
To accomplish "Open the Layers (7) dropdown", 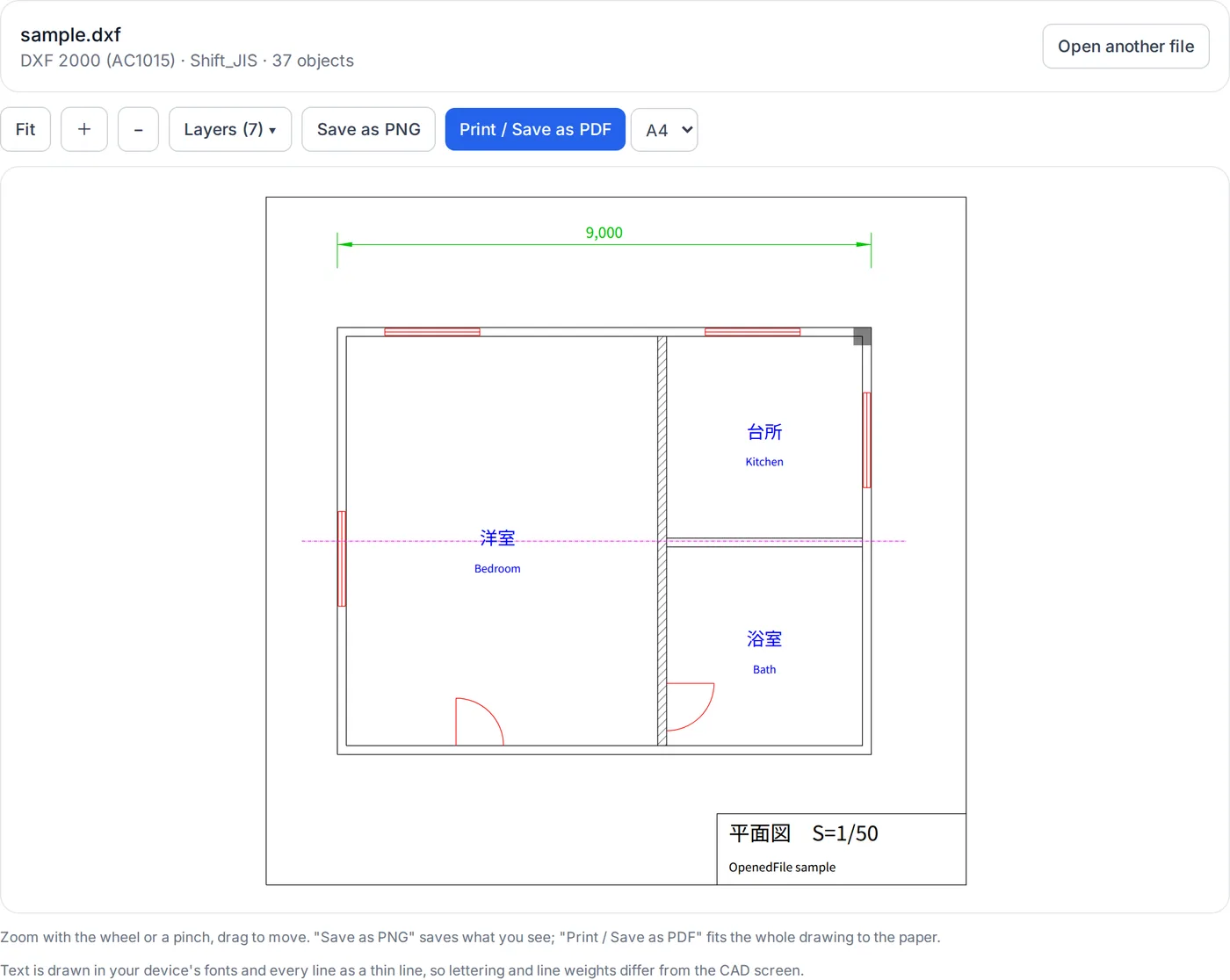I will pos(230,129).
